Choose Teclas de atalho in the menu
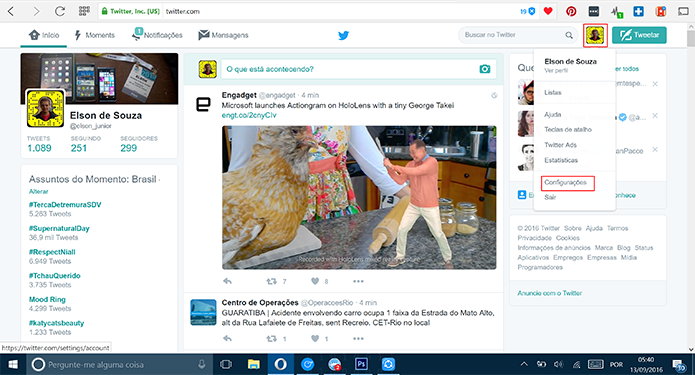Screen dimensions: 695x375 point(568,129)
